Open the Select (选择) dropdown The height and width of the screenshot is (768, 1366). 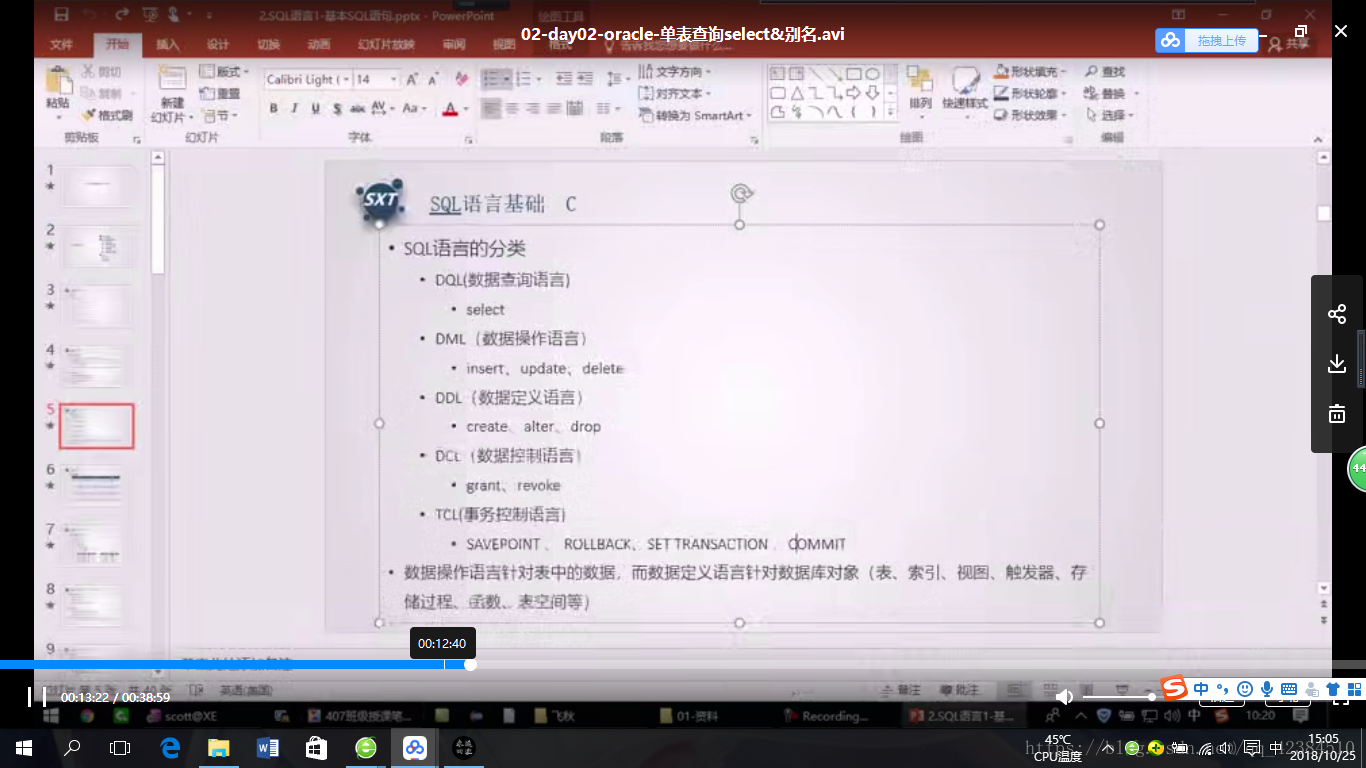[x=1111, y=115]
